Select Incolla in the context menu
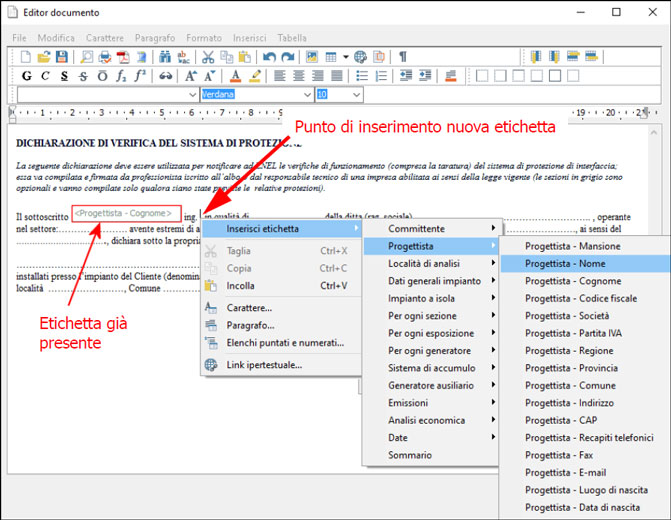 coord(282,285)
